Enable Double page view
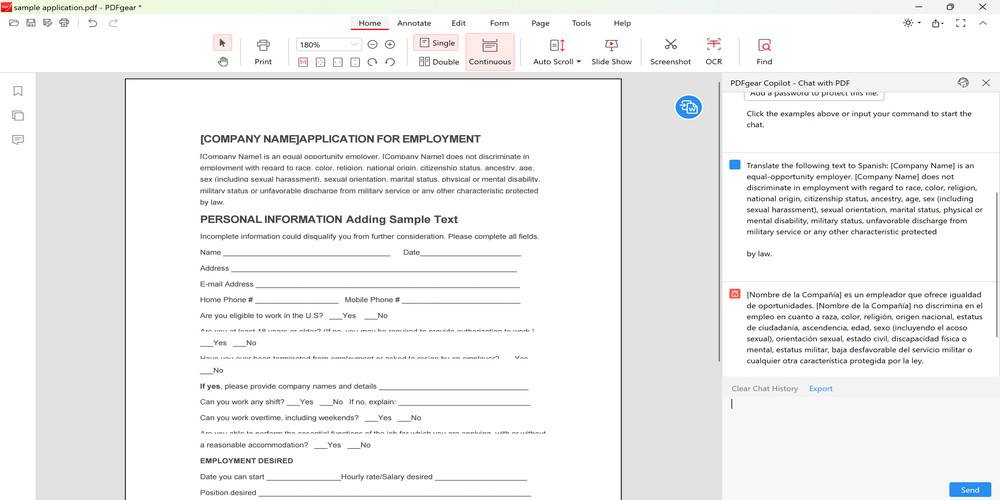Viewport: 1000px width, 500px height. coord(439,62)
